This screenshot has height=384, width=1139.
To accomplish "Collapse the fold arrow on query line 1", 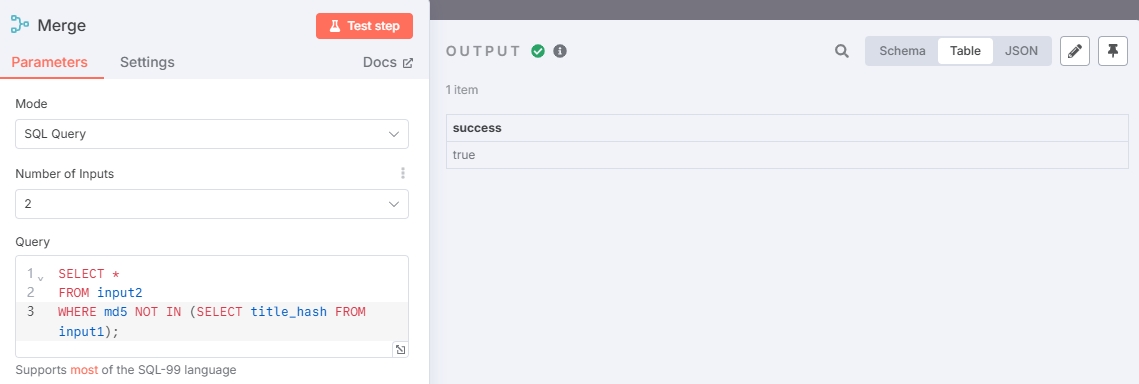I will (41, 277).
